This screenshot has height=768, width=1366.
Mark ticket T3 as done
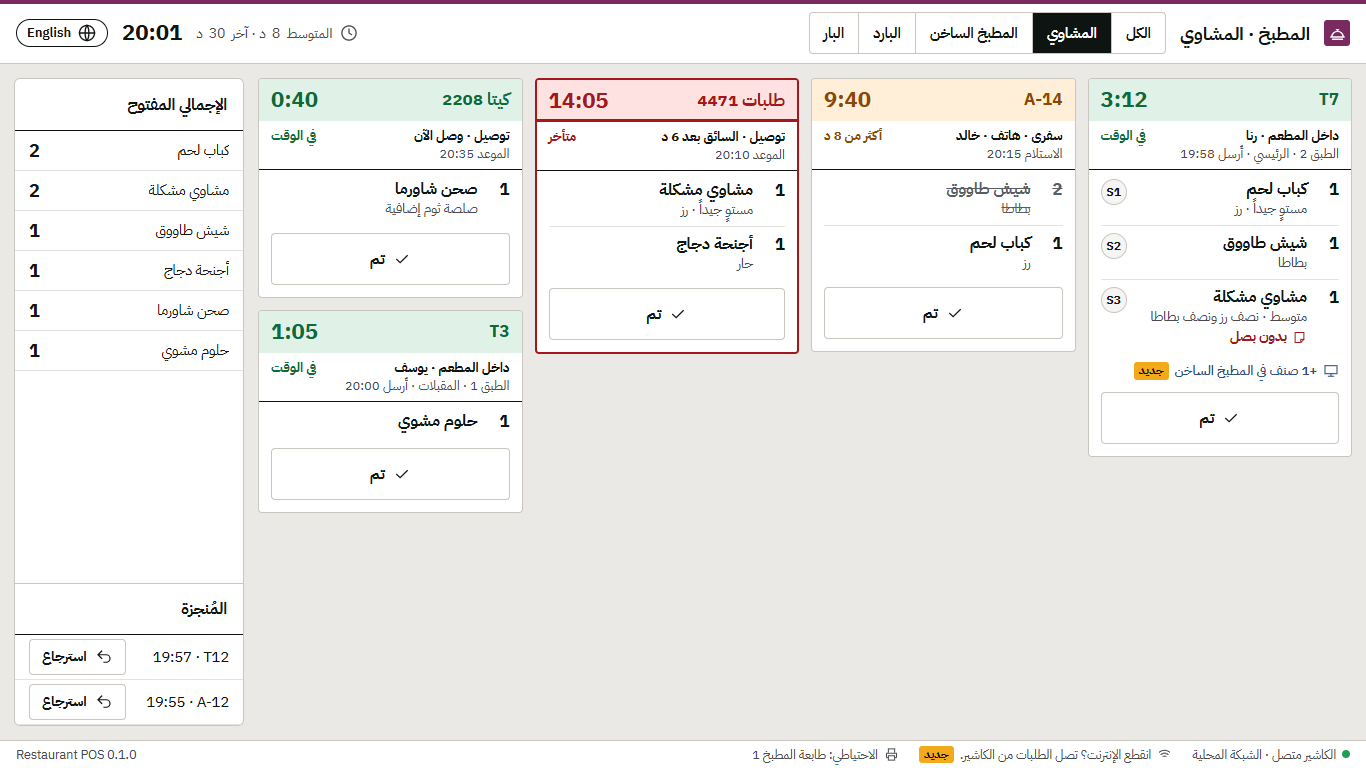390,474
